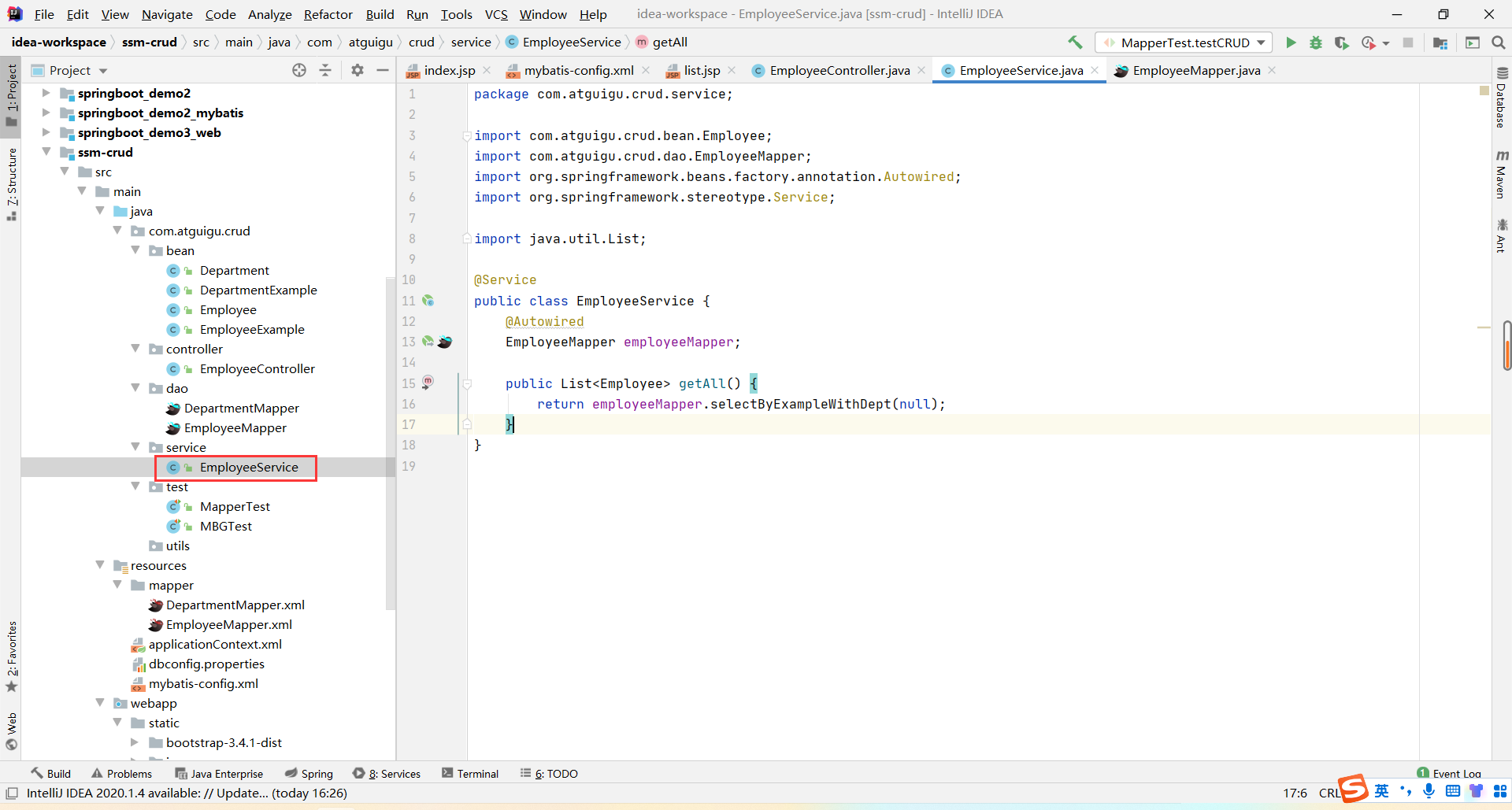Click the Stop process square icon

[x=1408, y=43]
